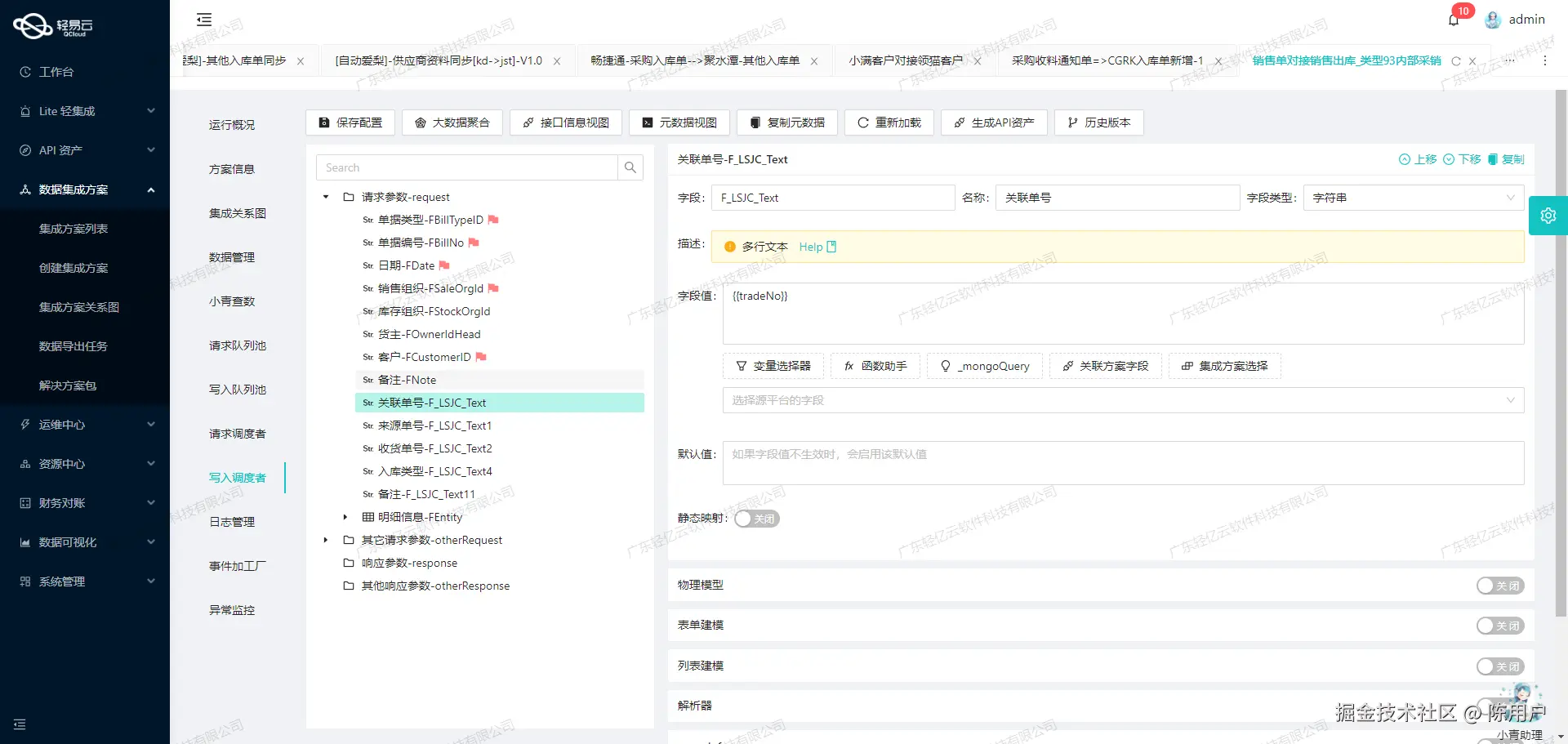Open the 元数据视图 panel
Screen dimensions: 1568x744
pos(679,123)
